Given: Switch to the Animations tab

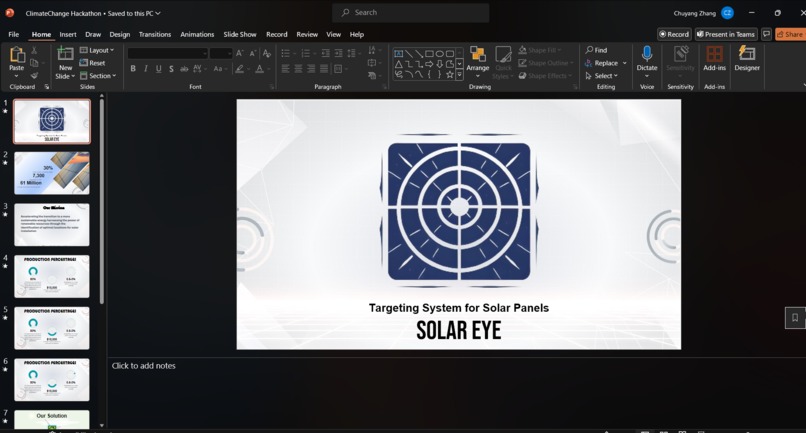Looking at the screenshot, I should click(x=197, y=34).
